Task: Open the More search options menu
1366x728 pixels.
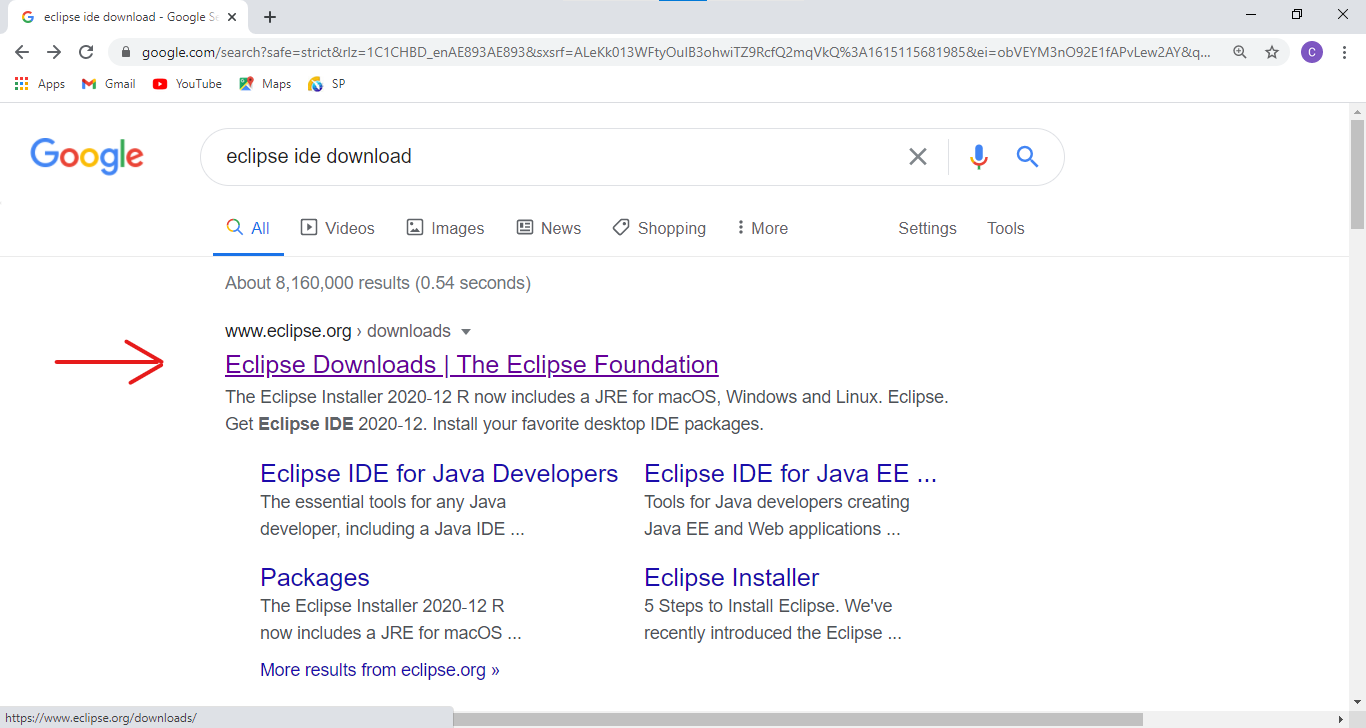Action: tap(761, 228)
